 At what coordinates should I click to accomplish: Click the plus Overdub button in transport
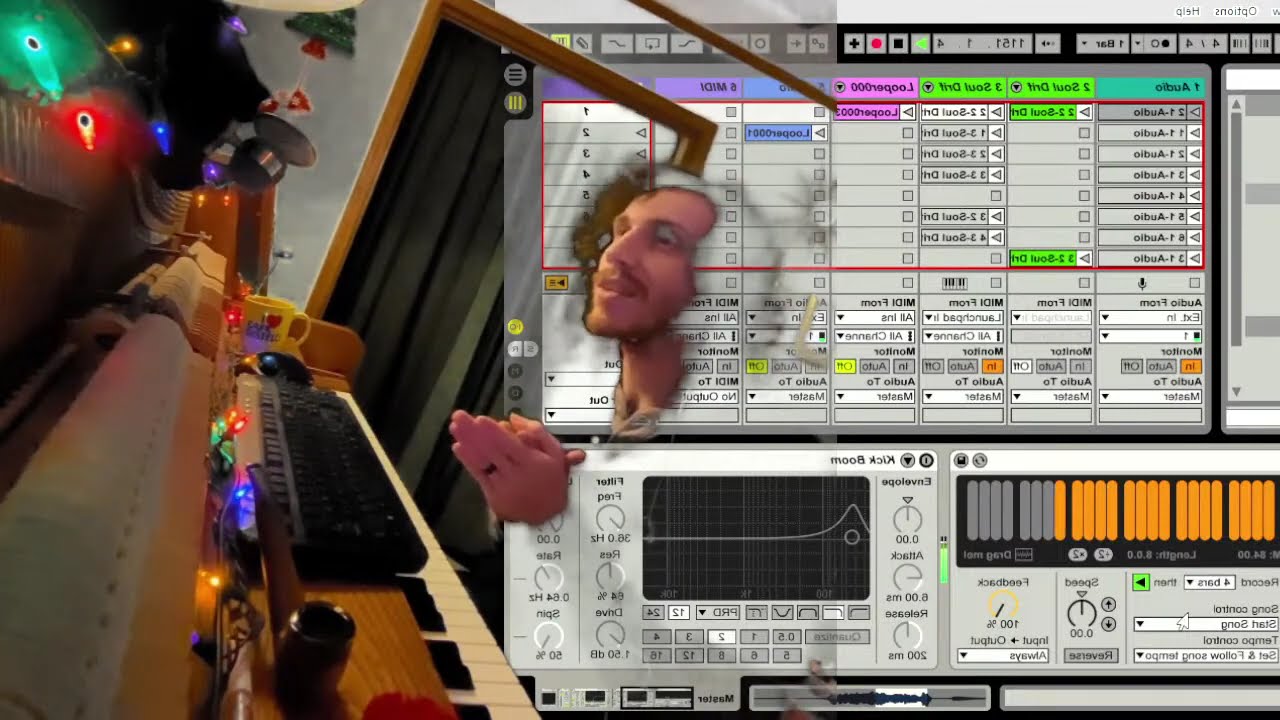coord(853,43)
